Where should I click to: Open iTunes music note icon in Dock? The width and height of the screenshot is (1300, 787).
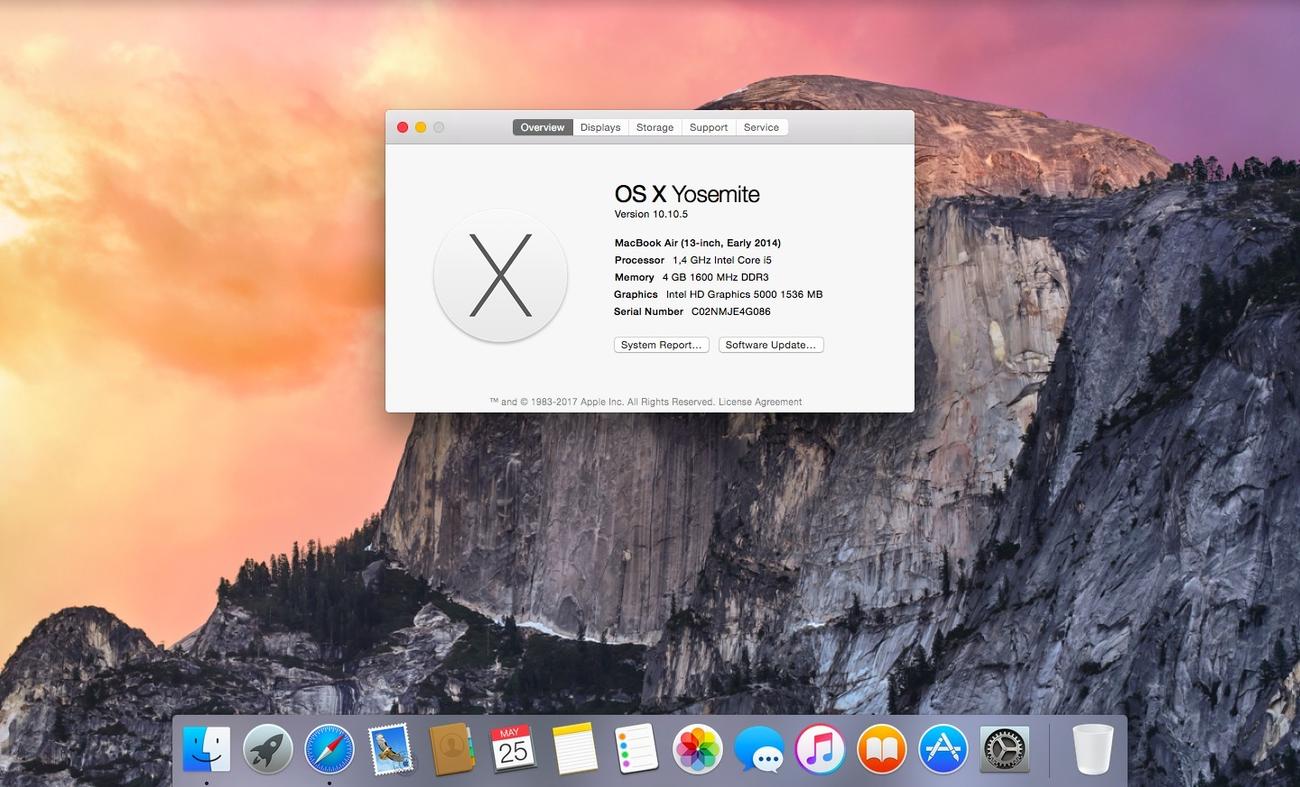[820, 749]
